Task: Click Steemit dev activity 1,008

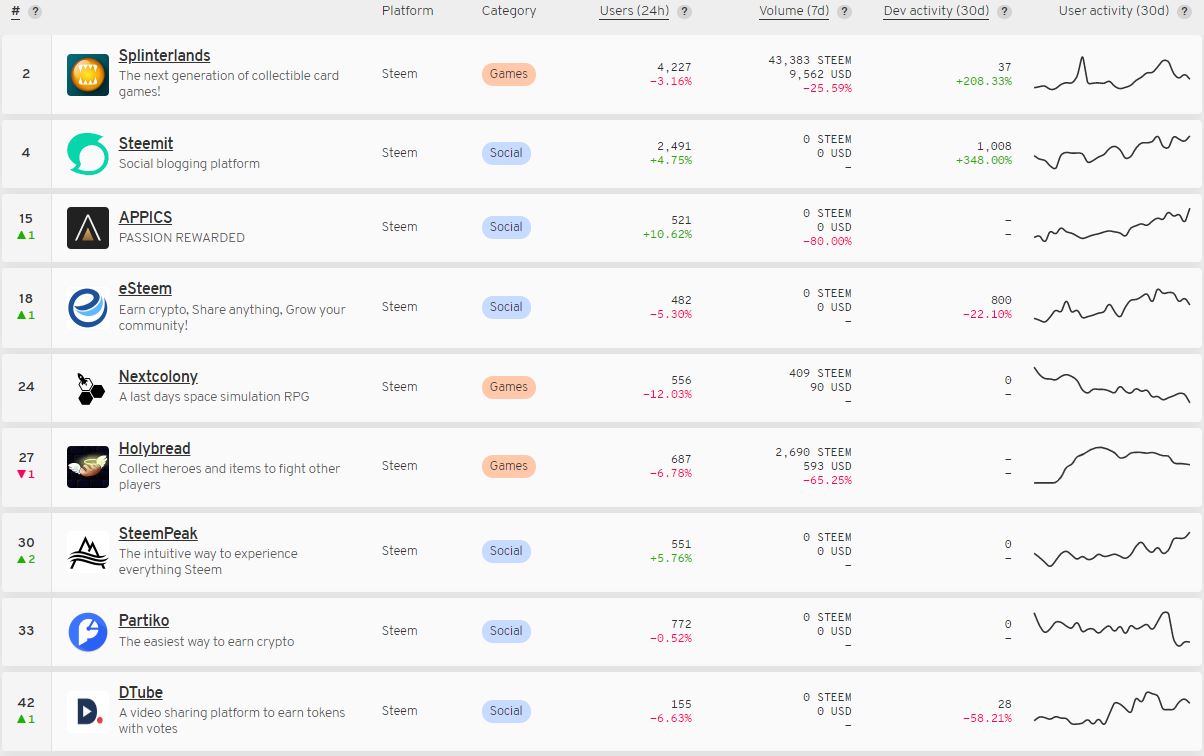Action: pyautogui.click(x=994, y=147)
